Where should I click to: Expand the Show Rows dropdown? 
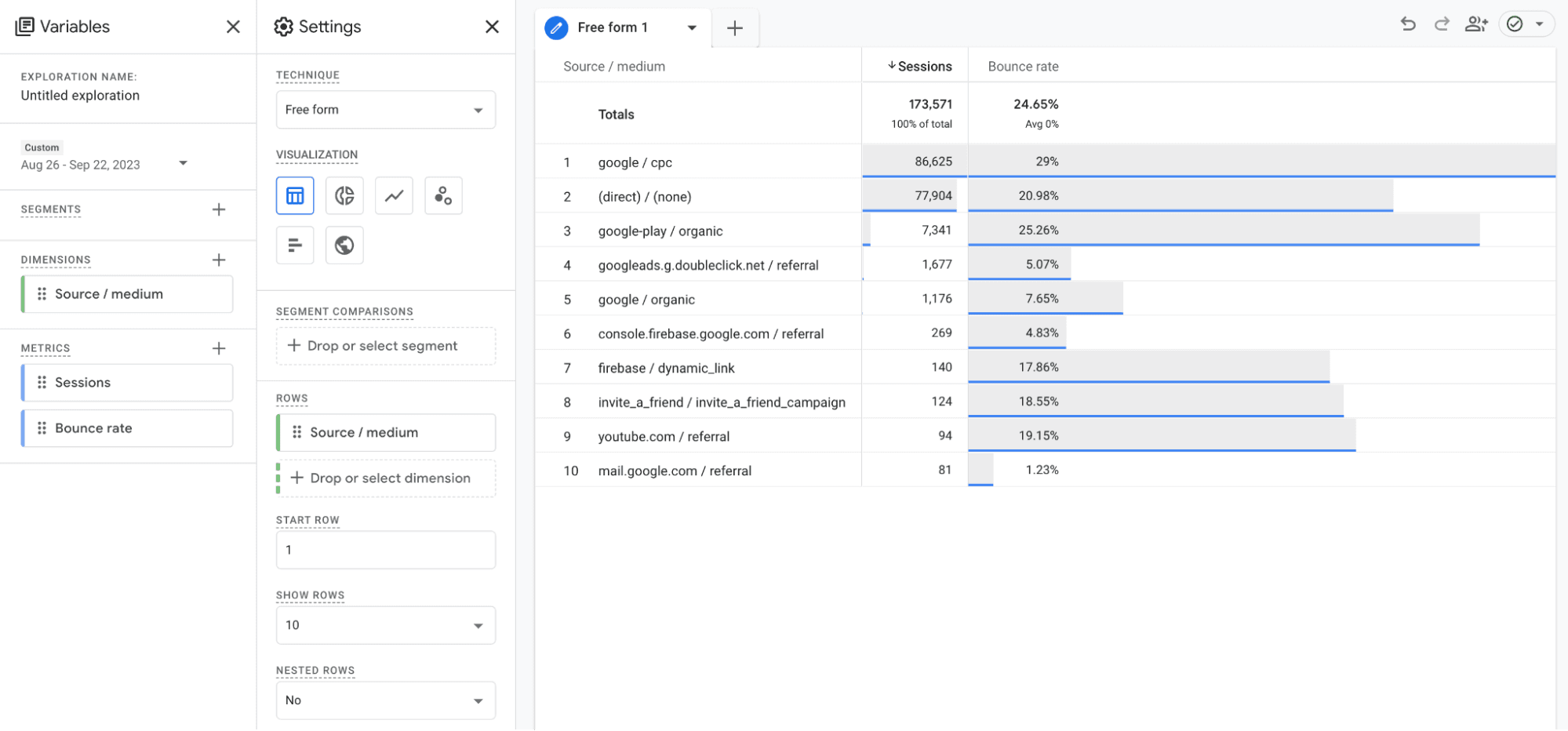coord(385,625)
